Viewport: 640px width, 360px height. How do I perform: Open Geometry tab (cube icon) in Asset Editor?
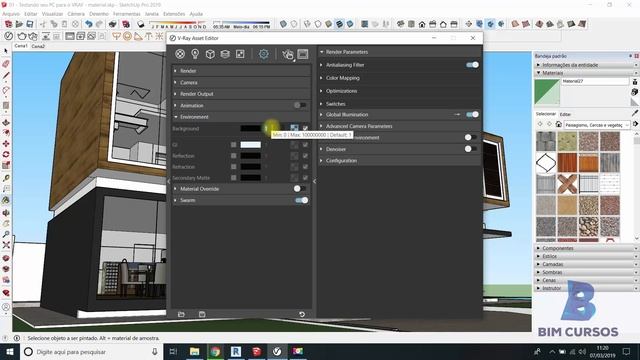210,54
